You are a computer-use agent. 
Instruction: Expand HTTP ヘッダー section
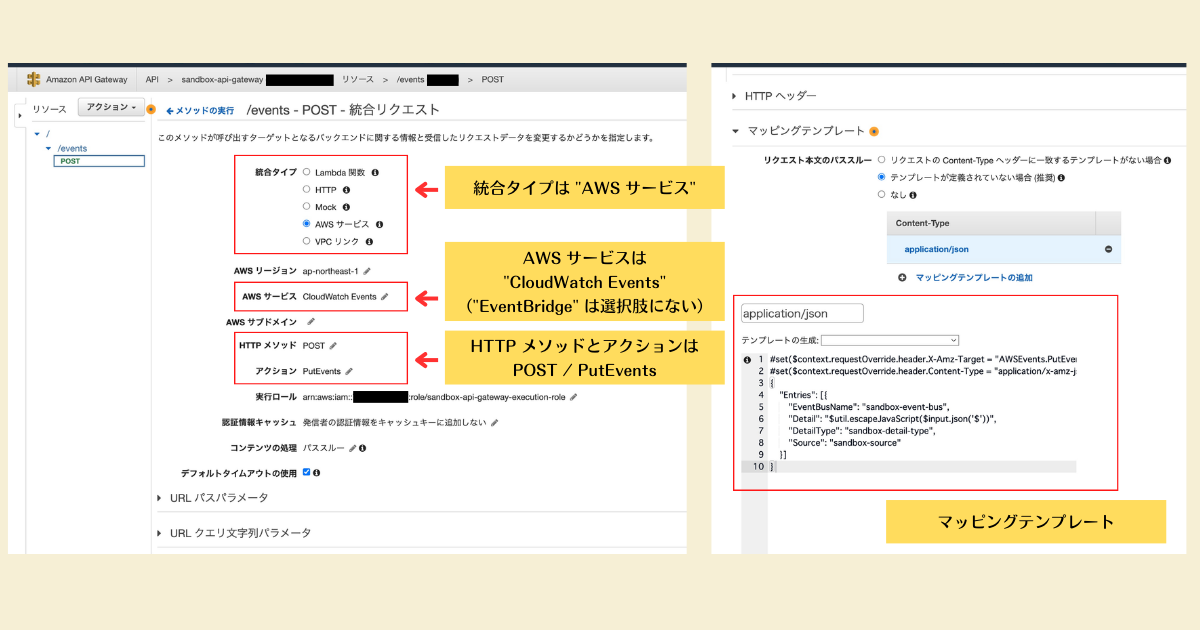pyautogui.click(x=735, y=96)
